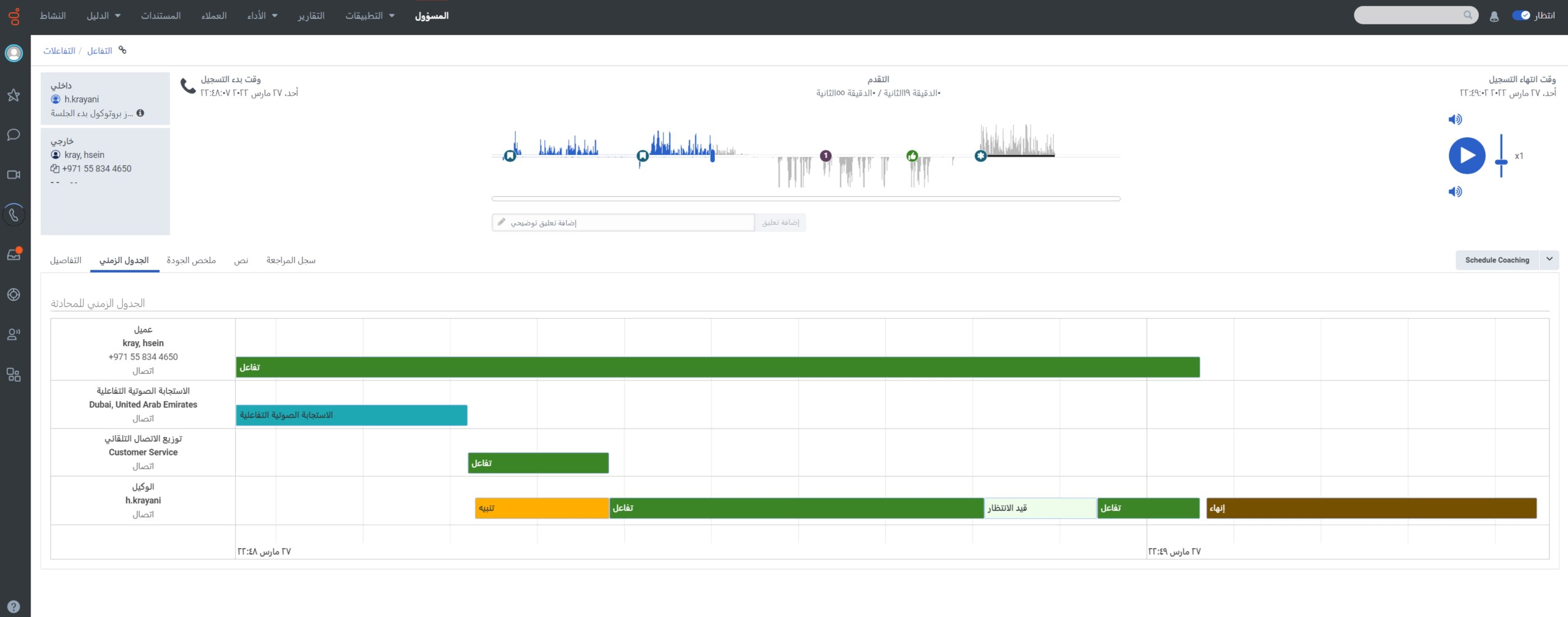Click the التفاعلات breadcrumb link
The height and width of the screenshot is (617, 1568).
pyautogui.click(x=59, y=51)
